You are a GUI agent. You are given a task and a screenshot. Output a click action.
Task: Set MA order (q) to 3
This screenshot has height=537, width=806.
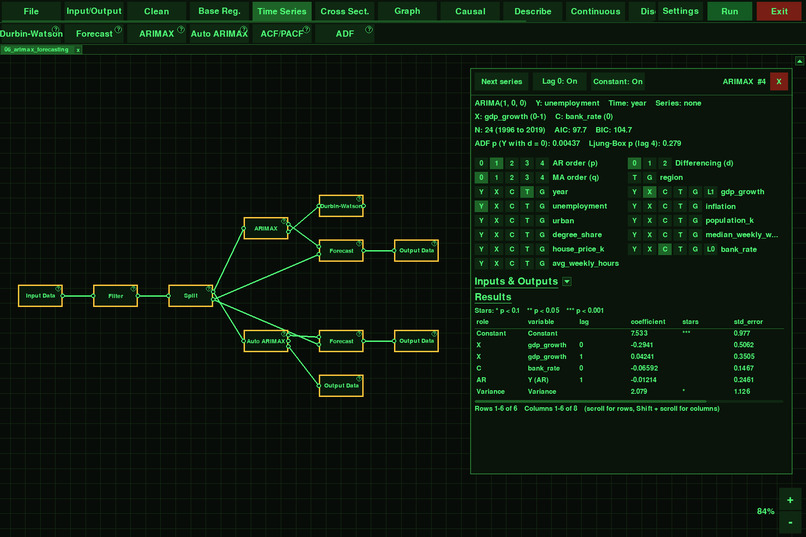(527, 177)
